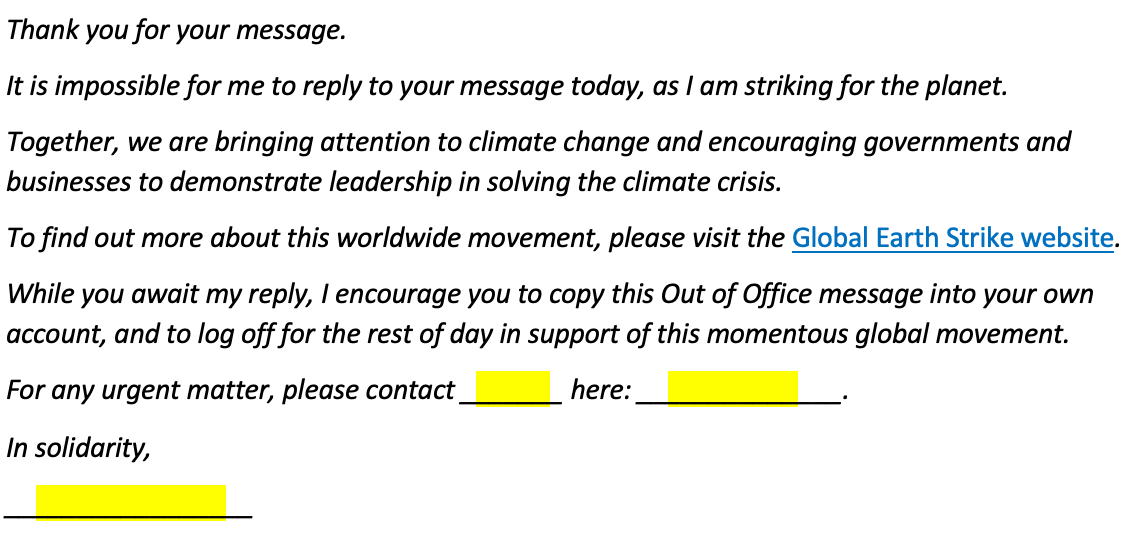Viewport: 1126px width, 554px height.
Task: Click the word "here:" between the blanks
Action: click(601, 390)
